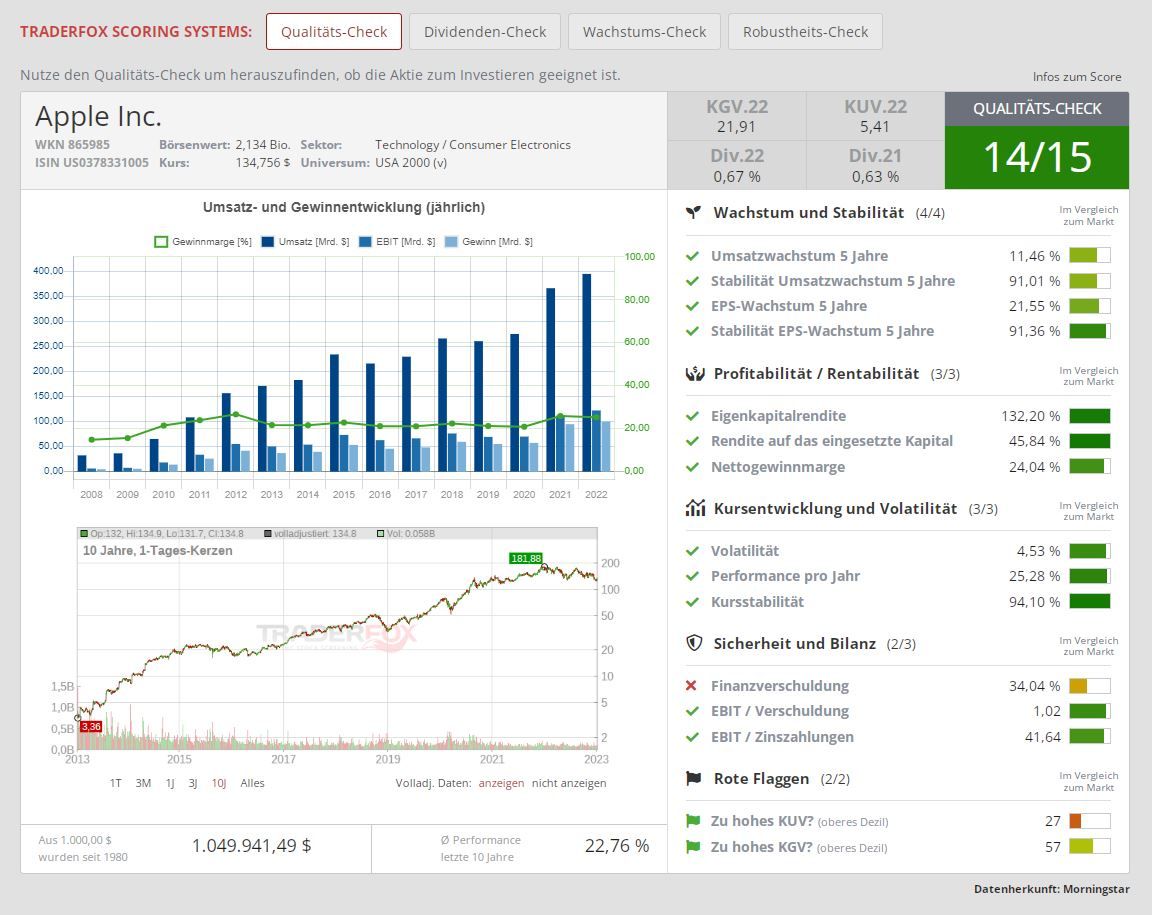Screen dimensions: 1152x915
Task: Click the Kursentwicklung und Volatilität chart icon
Action: pyautogui.click(x=694, y=508)
